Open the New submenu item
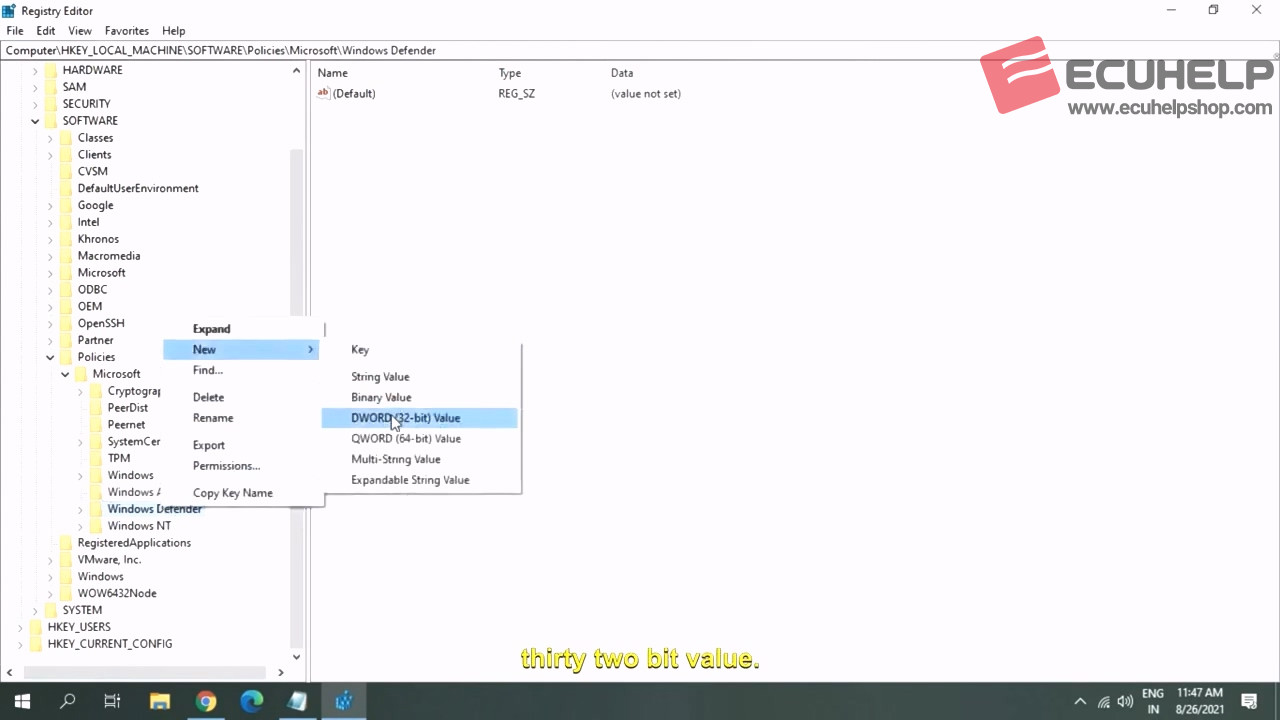 (x=243, y=349)
